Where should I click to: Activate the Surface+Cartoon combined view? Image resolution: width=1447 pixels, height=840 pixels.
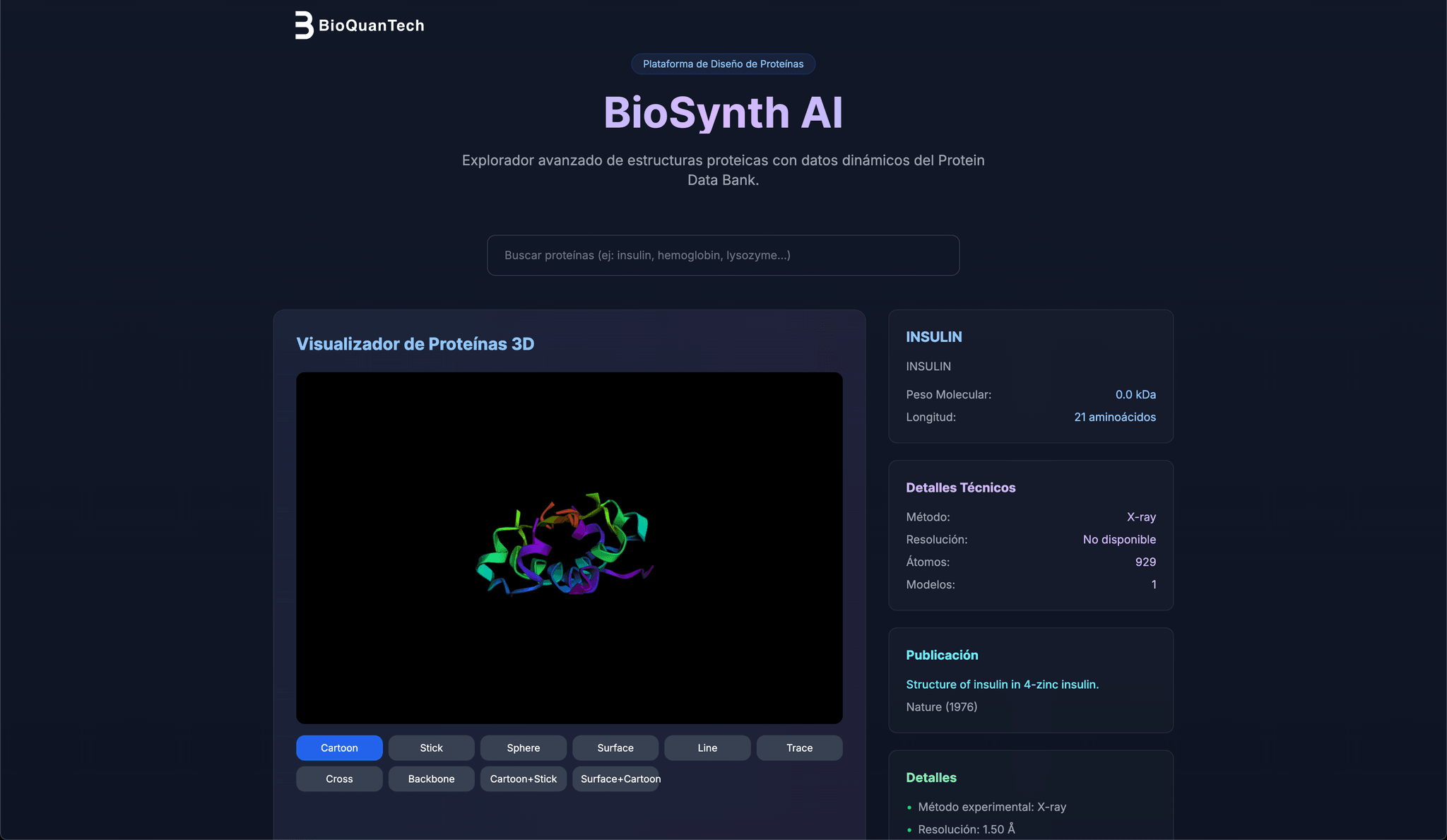coord(616,779)
